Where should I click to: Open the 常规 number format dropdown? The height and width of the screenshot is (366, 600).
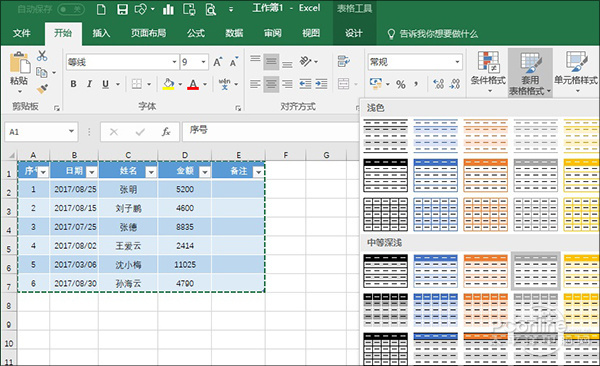(x=457, y=62)
